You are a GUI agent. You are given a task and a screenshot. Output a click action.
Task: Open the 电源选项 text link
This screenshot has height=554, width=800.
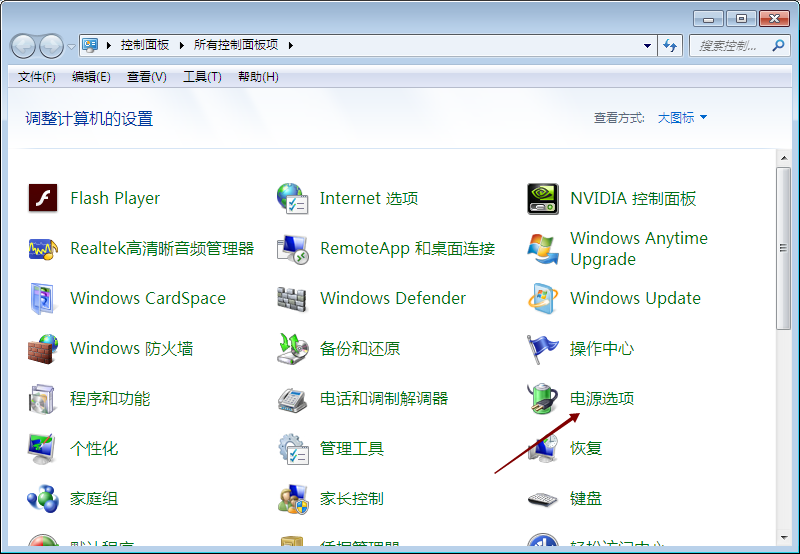[x=602, y=398]
